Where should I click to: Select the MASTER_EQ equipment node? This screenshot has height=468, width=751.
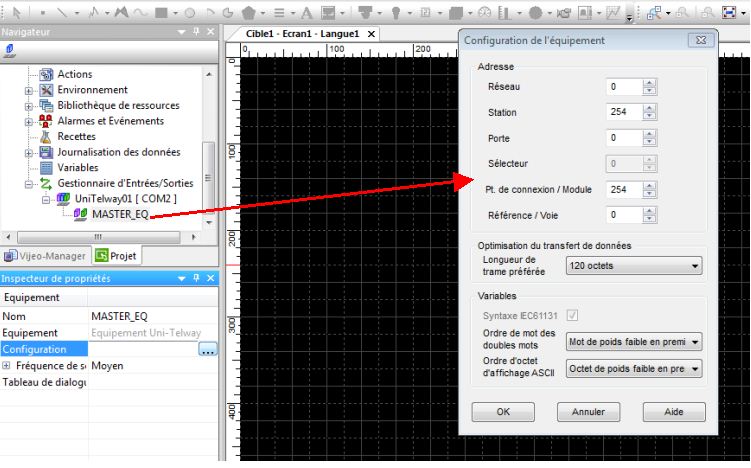[119, 214]
